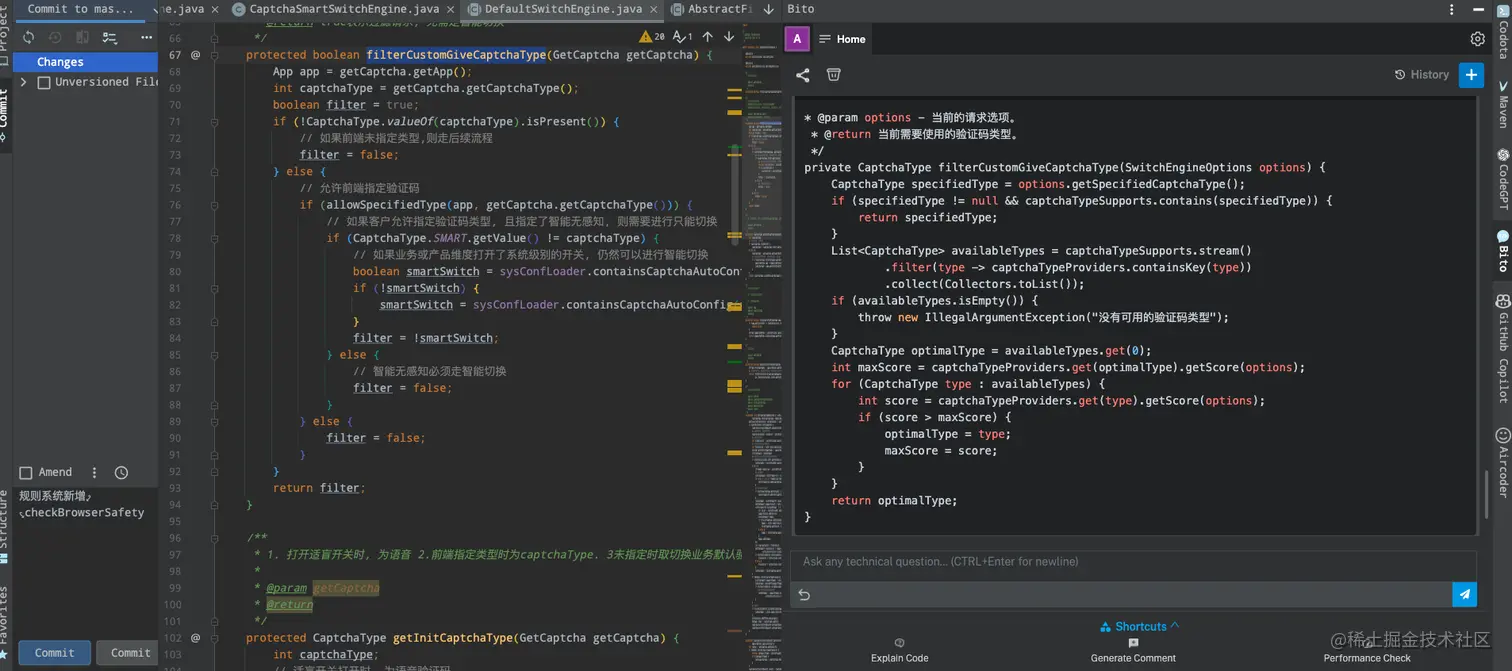Switch to DefaultSwitchEngine.java tab
Viewport: 1512px width, 671px height.
tap(563, 9)
